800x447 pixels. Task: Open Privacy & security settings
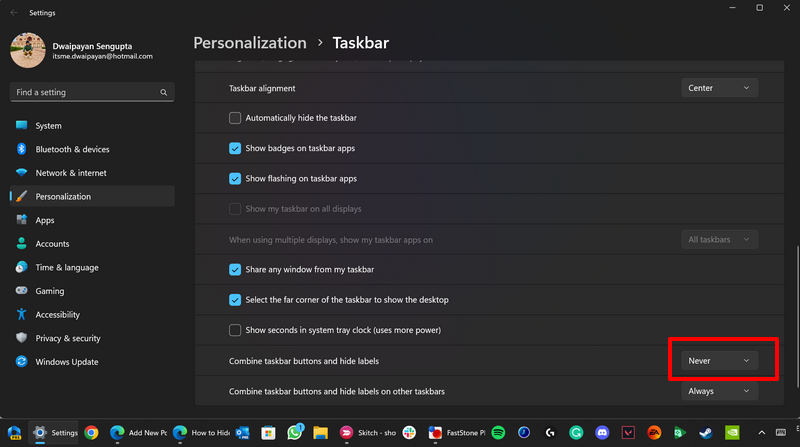tap(68, 338)
